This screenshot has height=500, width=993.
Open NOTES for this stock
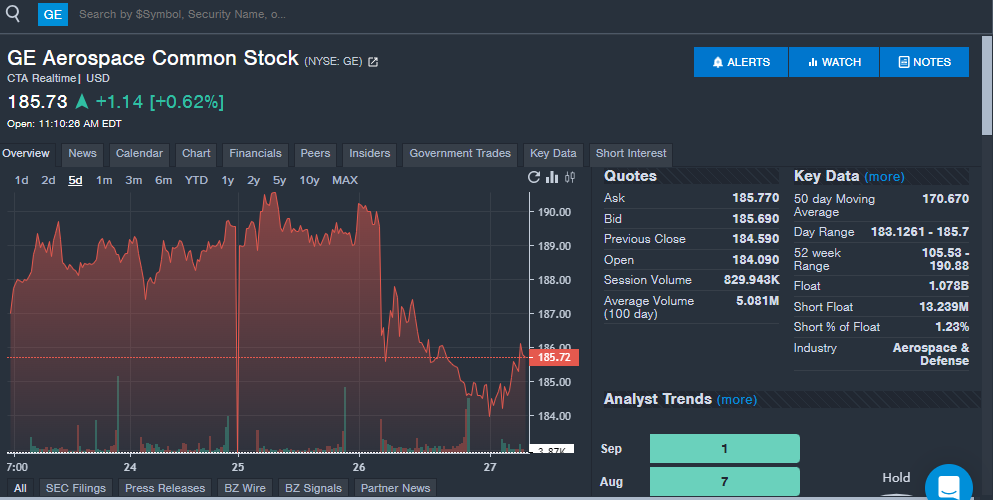[925, 62]
